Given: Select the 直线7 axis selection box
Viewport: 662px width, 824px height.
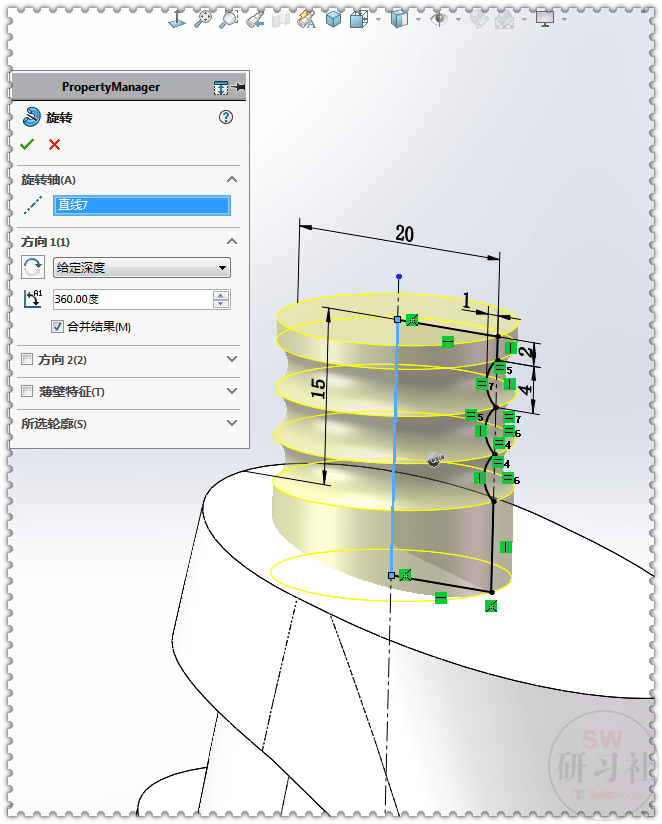Looking at the screenshot, I should coord(141,205).
